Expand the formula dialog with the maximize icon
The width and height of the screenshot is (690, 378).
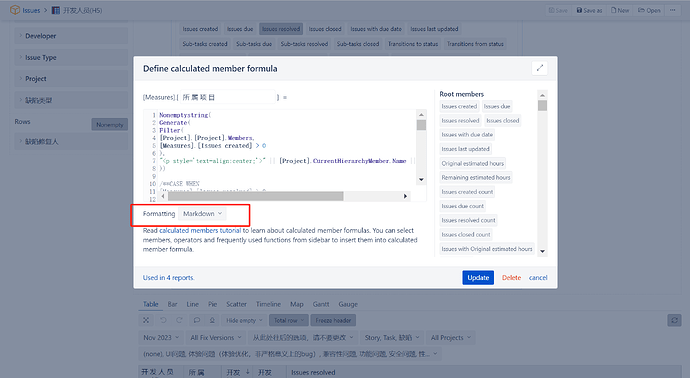click(x=540, y=68)
